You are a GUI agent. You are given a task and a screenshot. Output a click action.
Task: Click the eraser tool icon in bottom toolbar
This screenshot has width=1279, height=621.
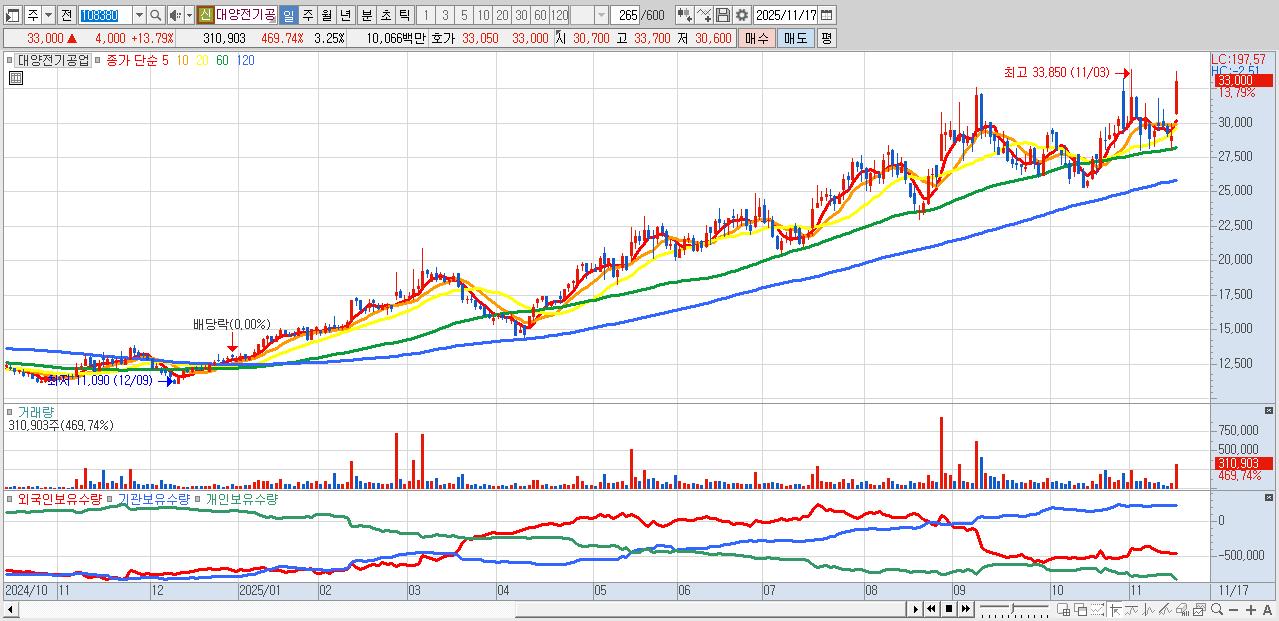[x=1182, y=610]
